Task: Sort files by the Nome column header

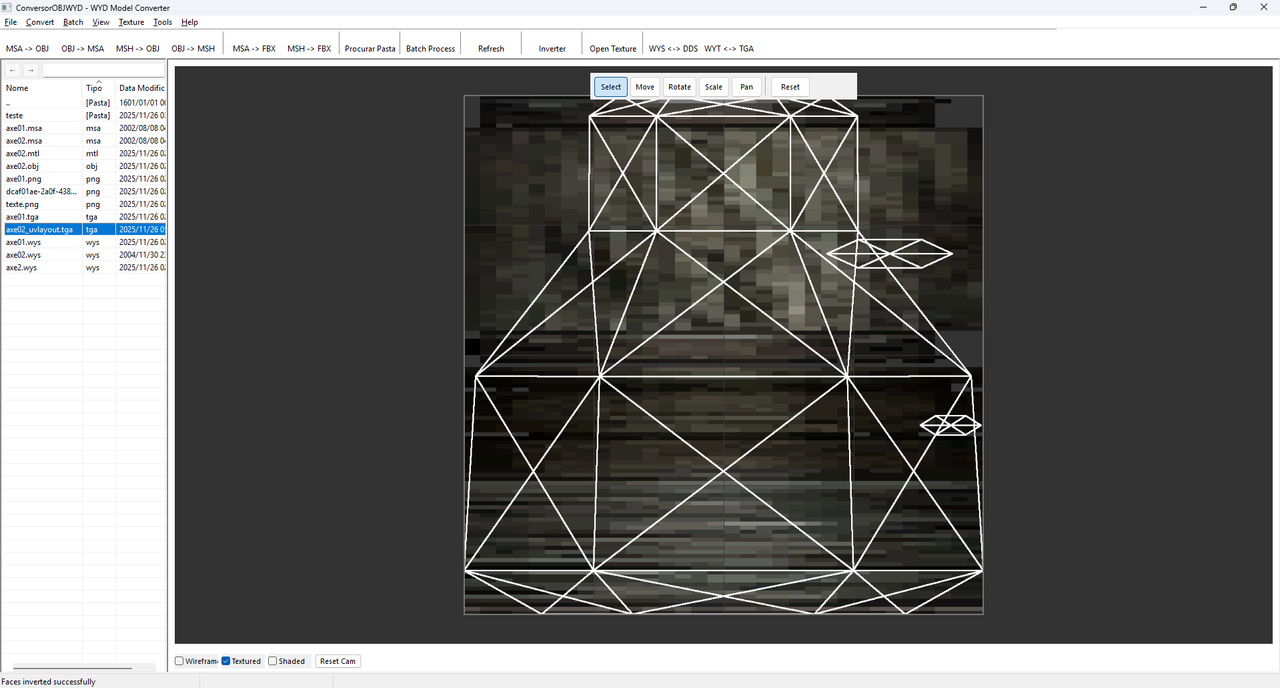Action: [x=42, y=88]
